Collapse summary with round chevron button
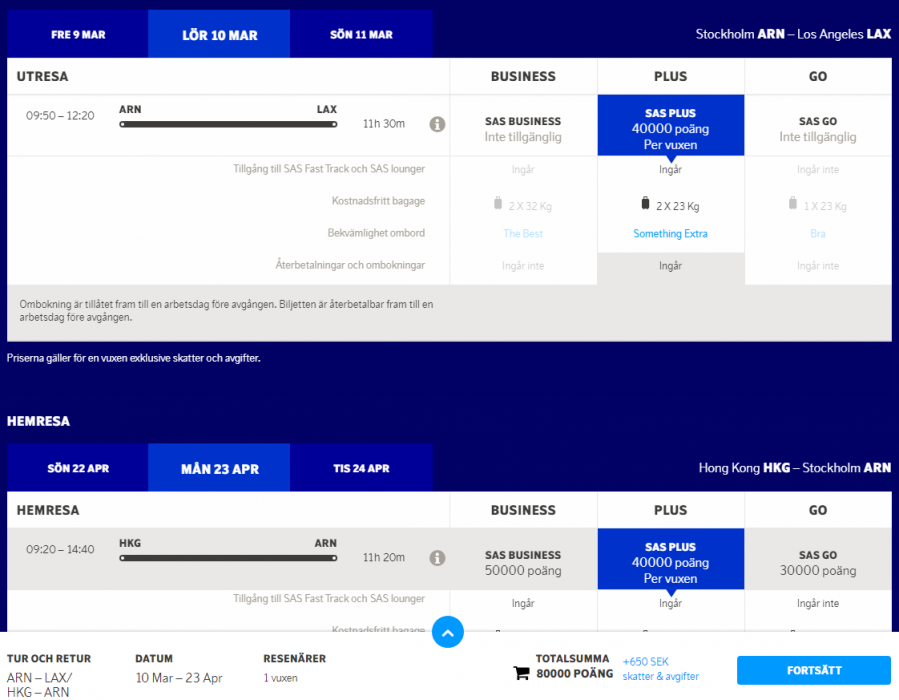Image resolution: width=899 pixels, height=700 pixels. click(x=448, y=632)
